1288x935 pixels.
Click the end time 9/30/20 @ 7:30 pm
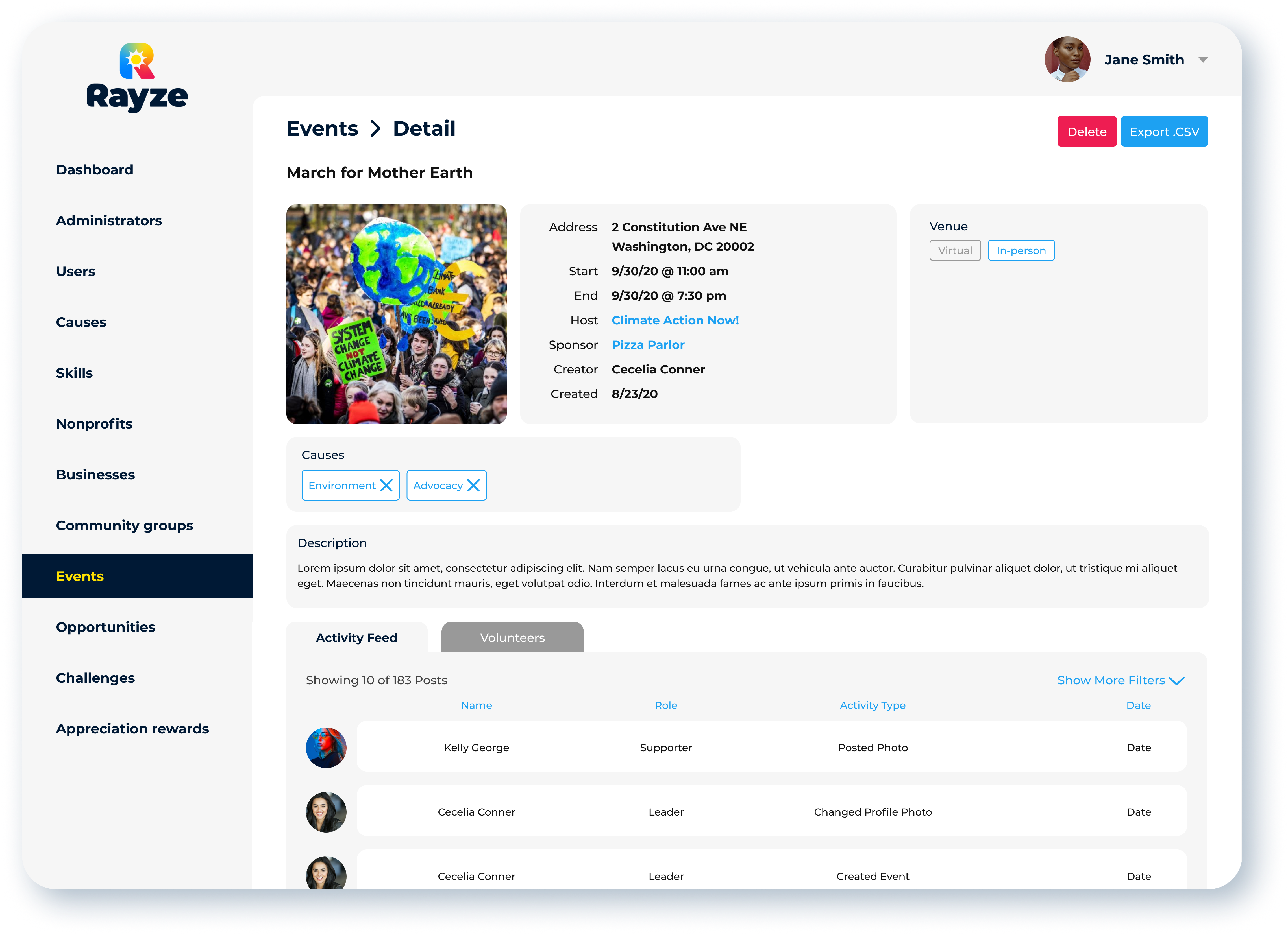669,296
